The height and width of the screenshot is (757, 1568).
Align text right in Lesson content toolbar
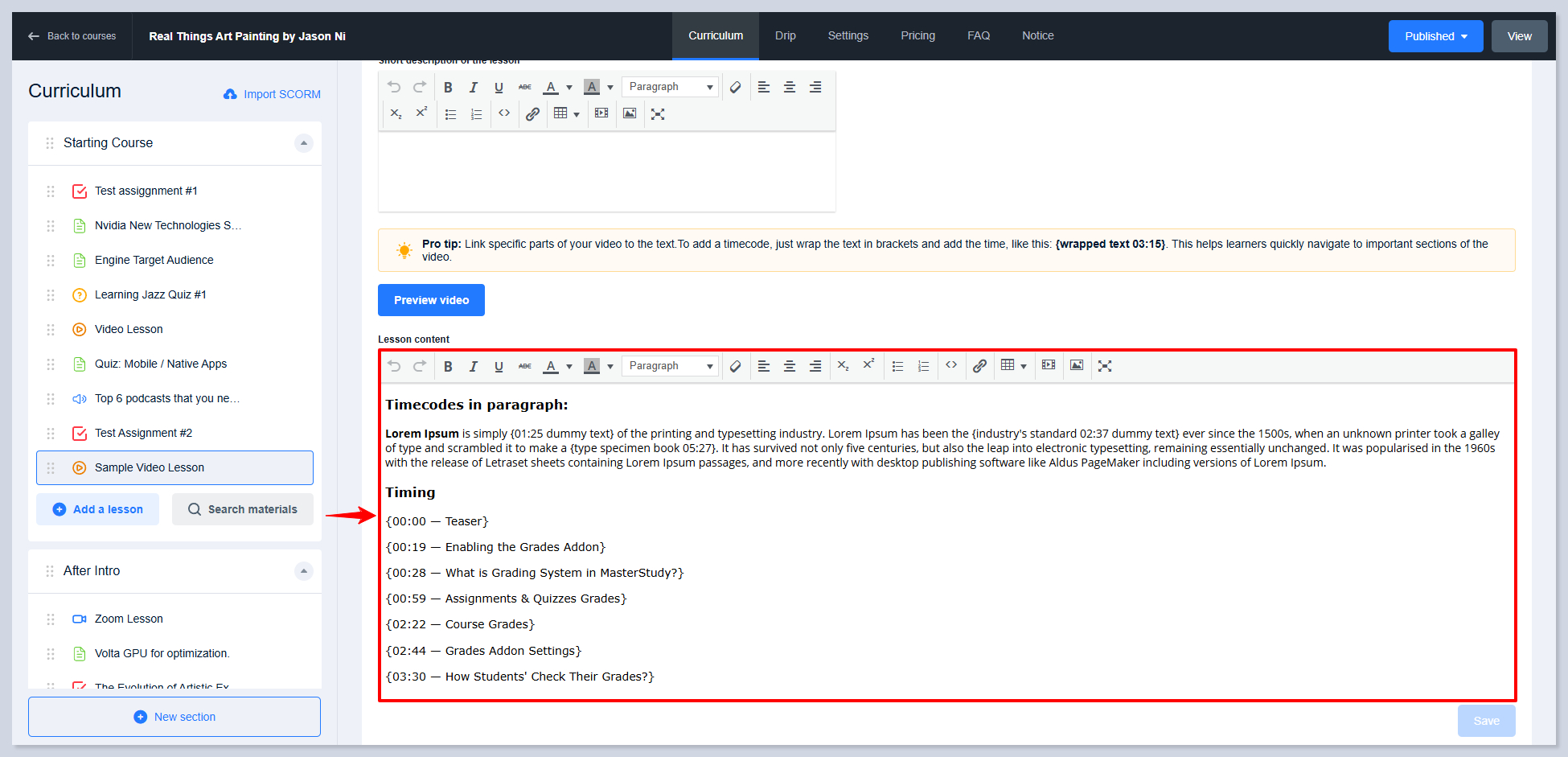815,366
